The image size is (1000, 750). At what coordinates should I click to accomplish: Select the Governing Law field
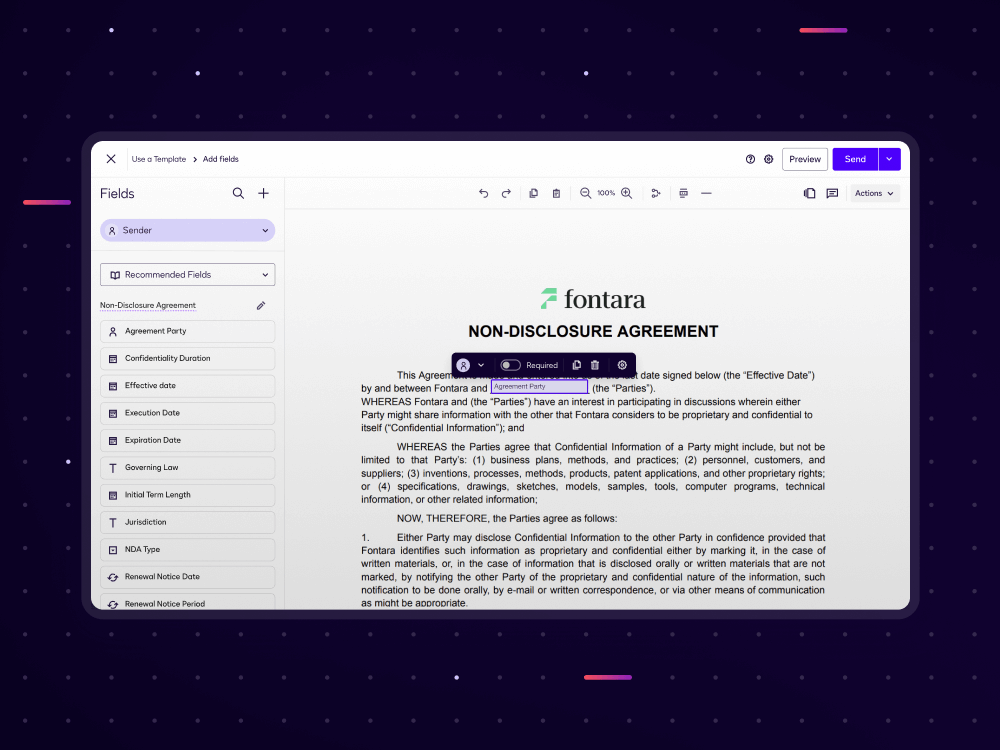(x=187, y=467)
